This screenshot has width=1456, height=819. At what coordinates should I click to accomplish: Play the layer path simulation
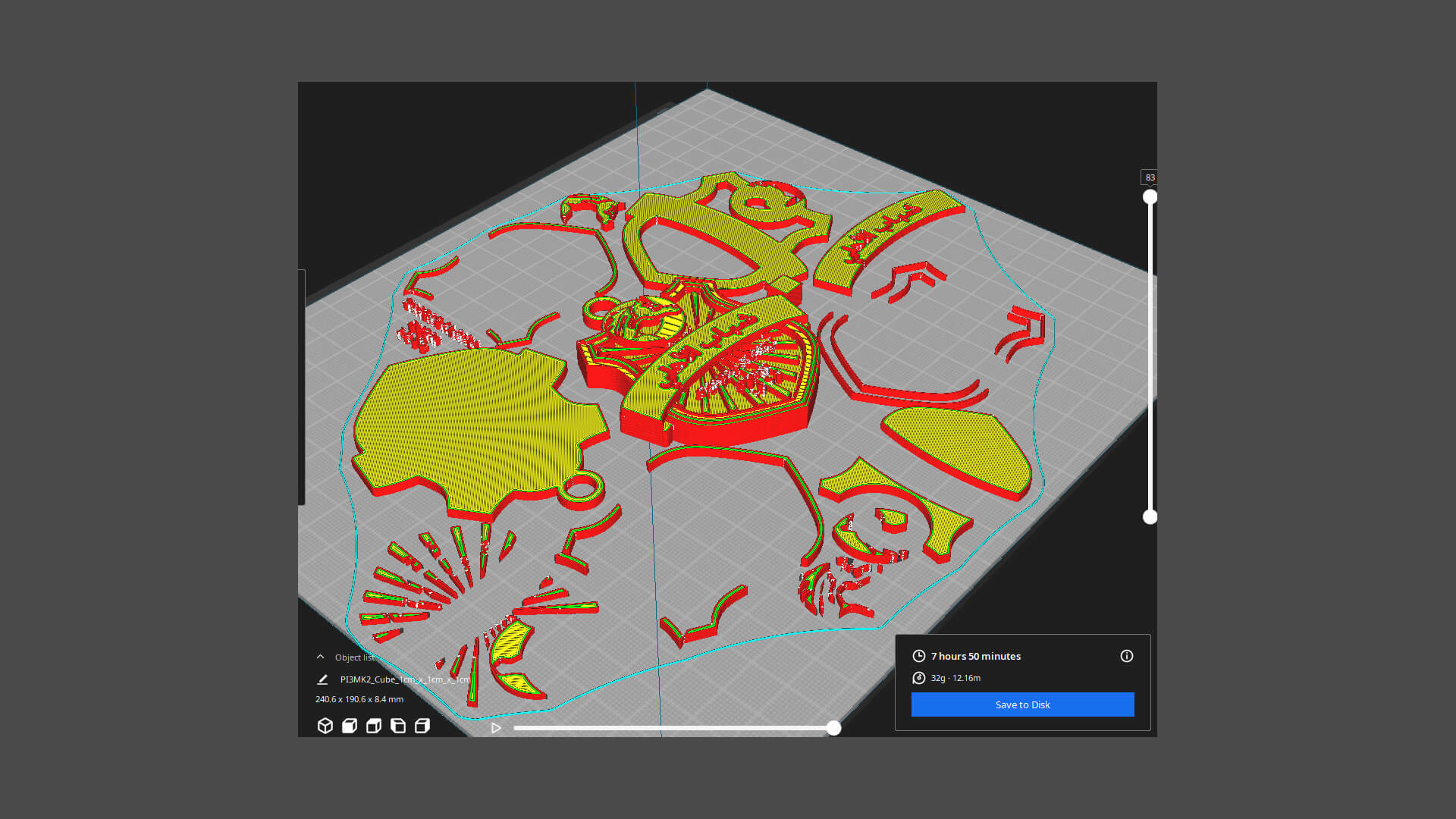point(496,728)
